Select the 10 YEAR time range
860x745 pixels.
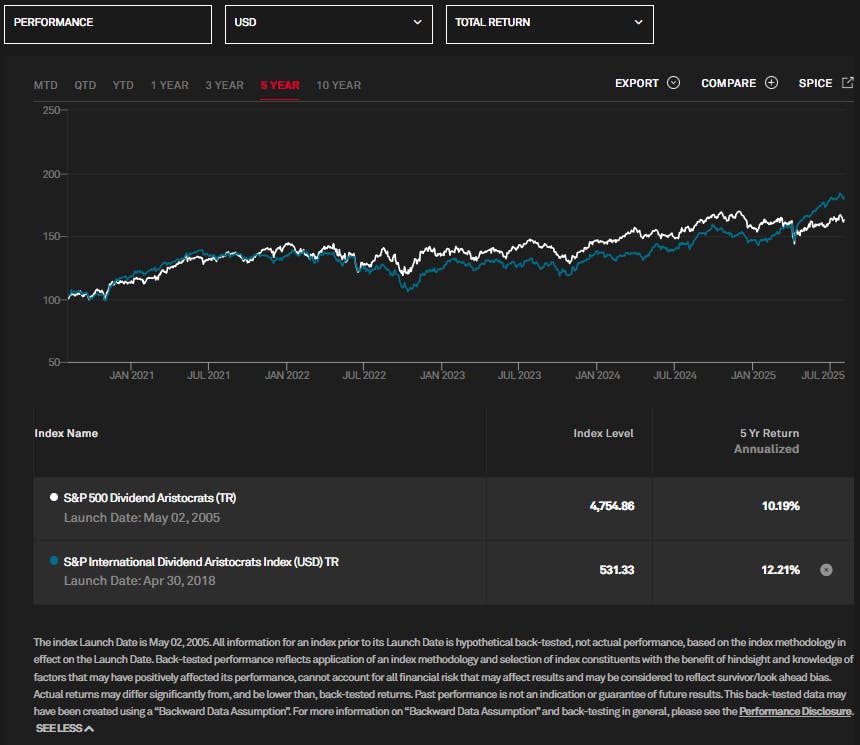[338, 85]
